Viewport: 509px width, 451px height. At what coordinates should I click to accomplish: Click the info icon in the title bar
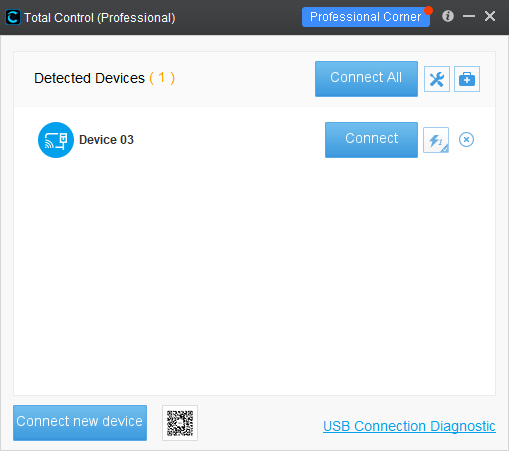(448, 16)
